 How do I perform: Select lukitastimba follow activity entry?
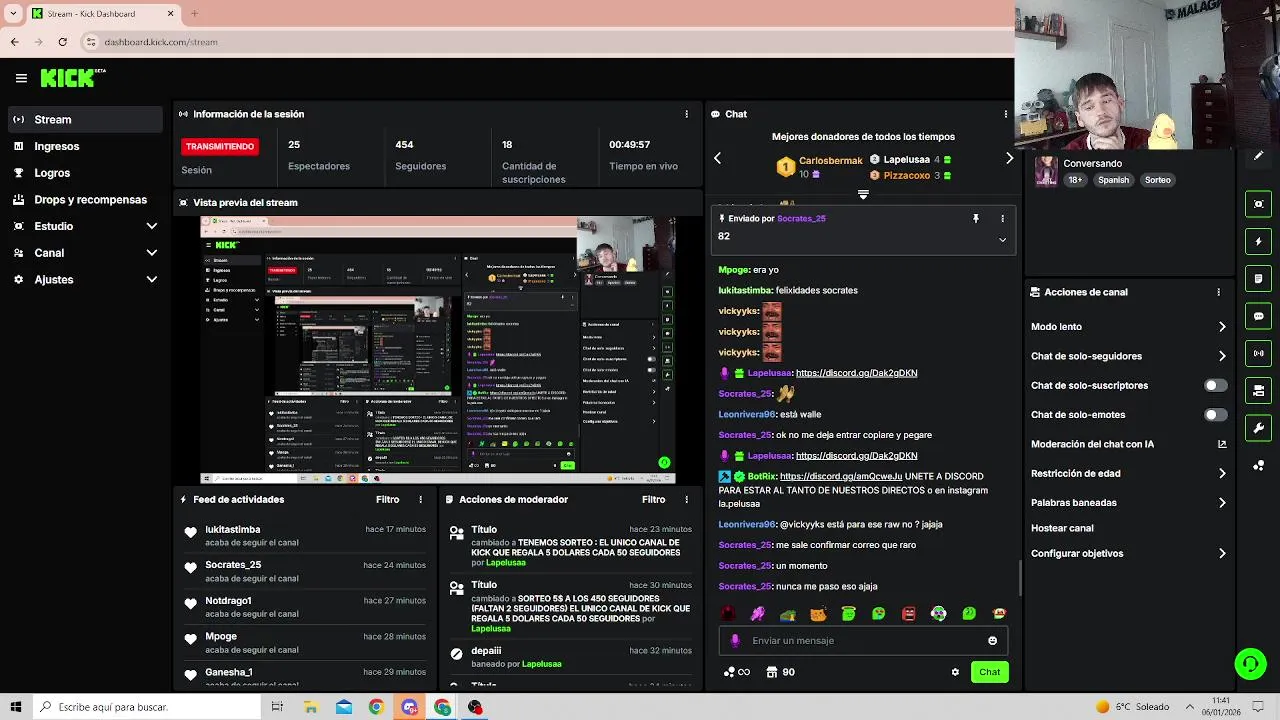(x=304, y=535)
